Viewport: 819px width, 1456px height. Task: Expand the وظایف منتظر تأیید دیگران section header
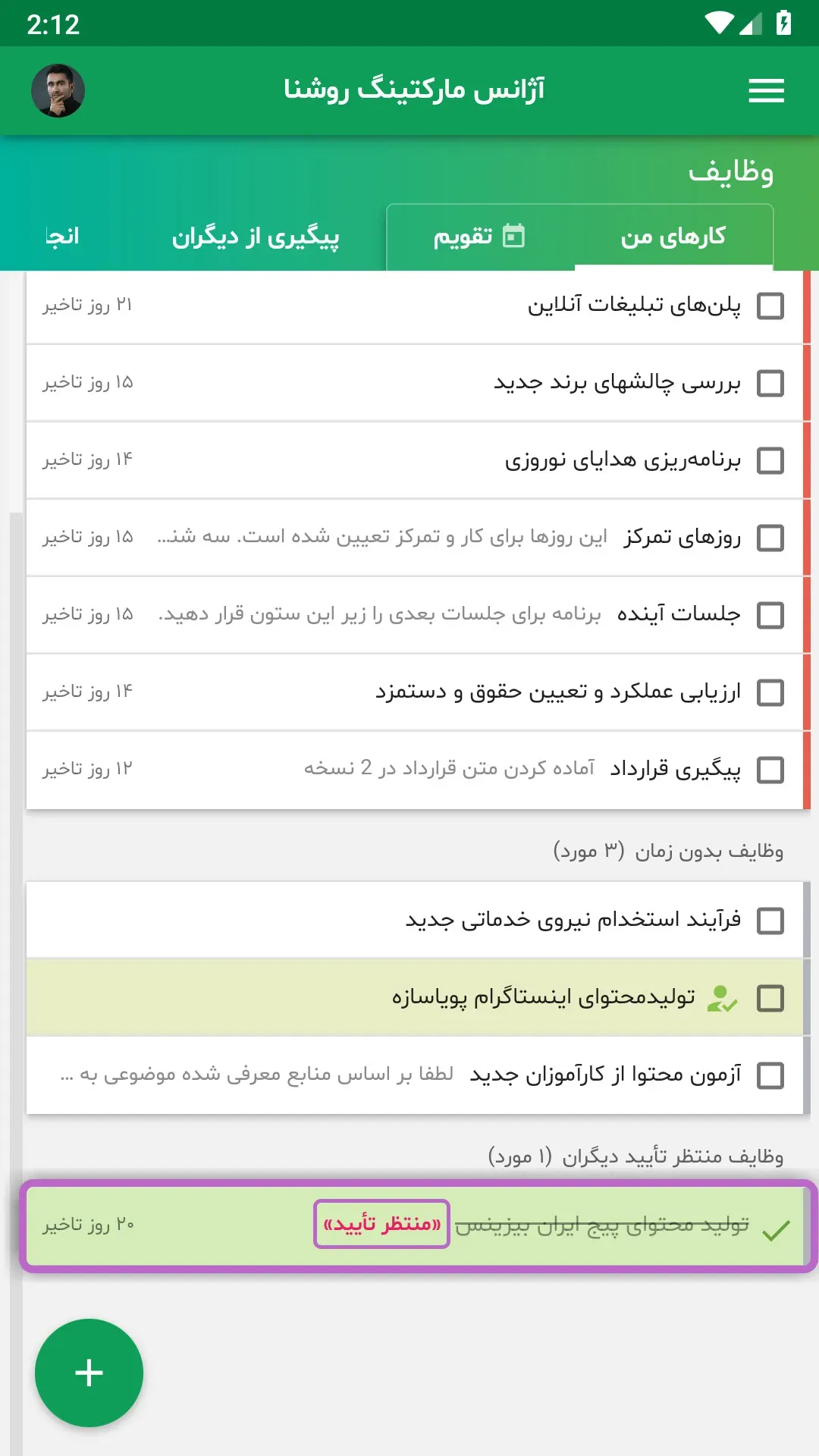[635, 1156]
